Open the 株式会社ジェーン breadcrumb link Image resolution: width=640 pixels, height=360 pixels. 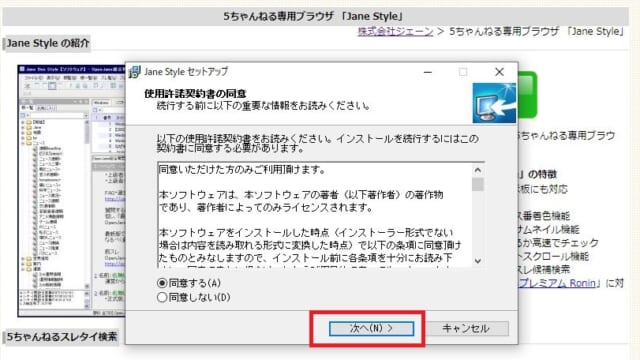pos(395,31)
